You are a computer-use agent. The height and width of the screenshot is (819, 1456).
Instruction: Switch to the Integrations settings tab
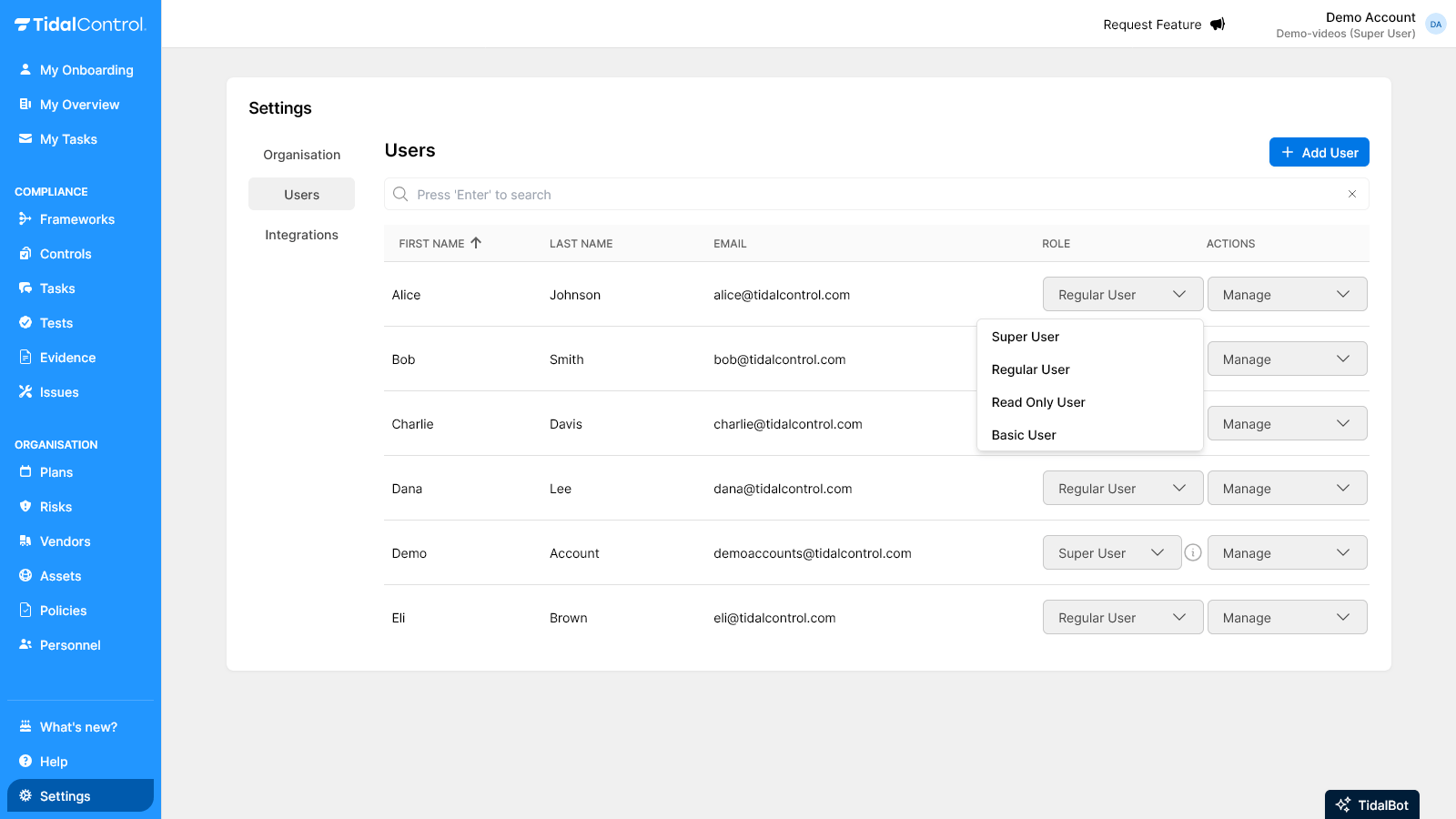point(301,235)
